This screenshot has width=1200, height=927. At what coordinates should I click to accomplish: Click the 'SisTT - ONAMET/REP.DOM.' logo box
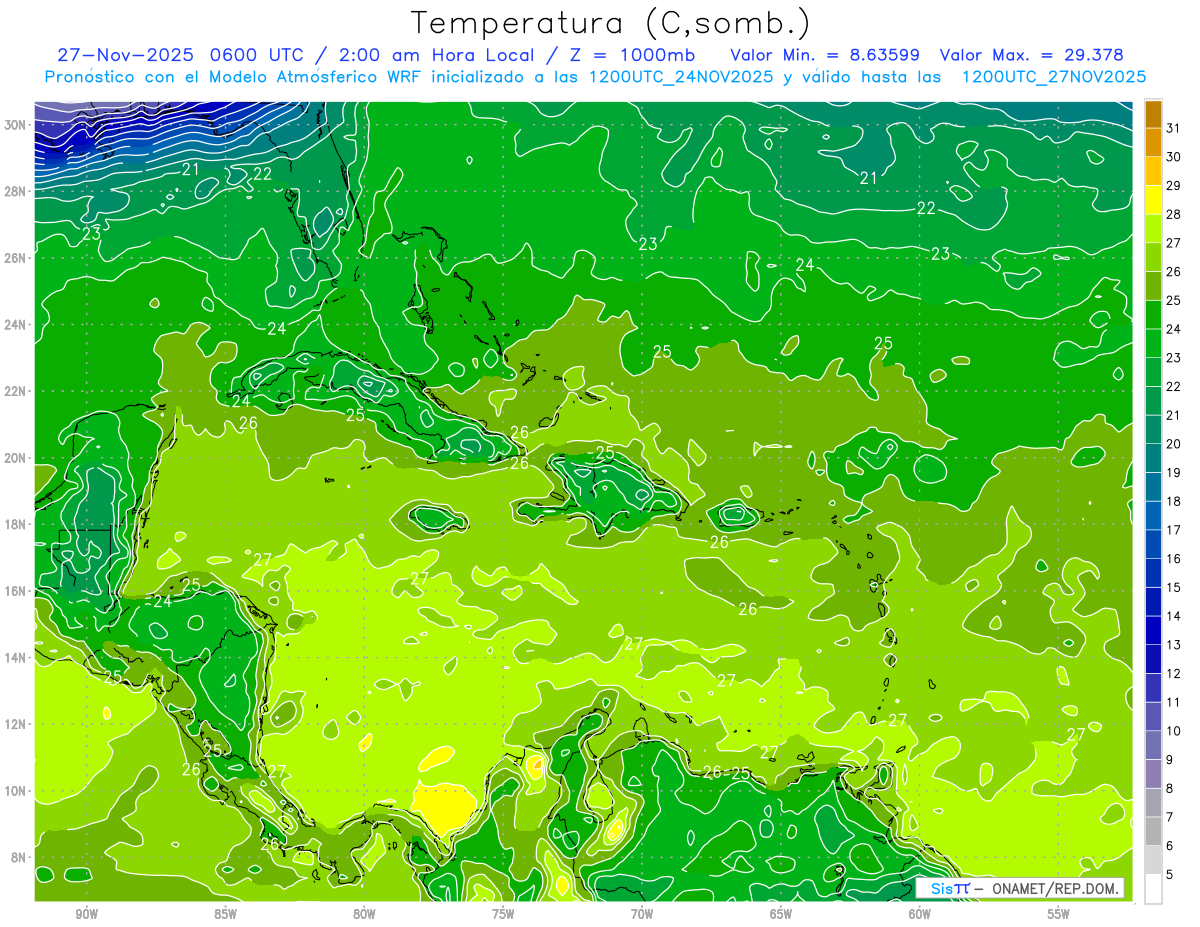1020,888
